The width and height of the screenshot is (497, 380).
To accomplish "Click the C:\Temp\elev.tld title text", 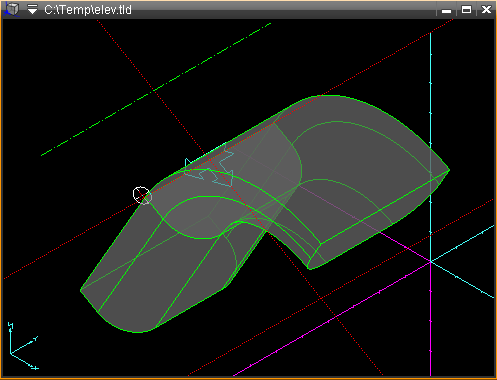I will [x=88, y=10].
